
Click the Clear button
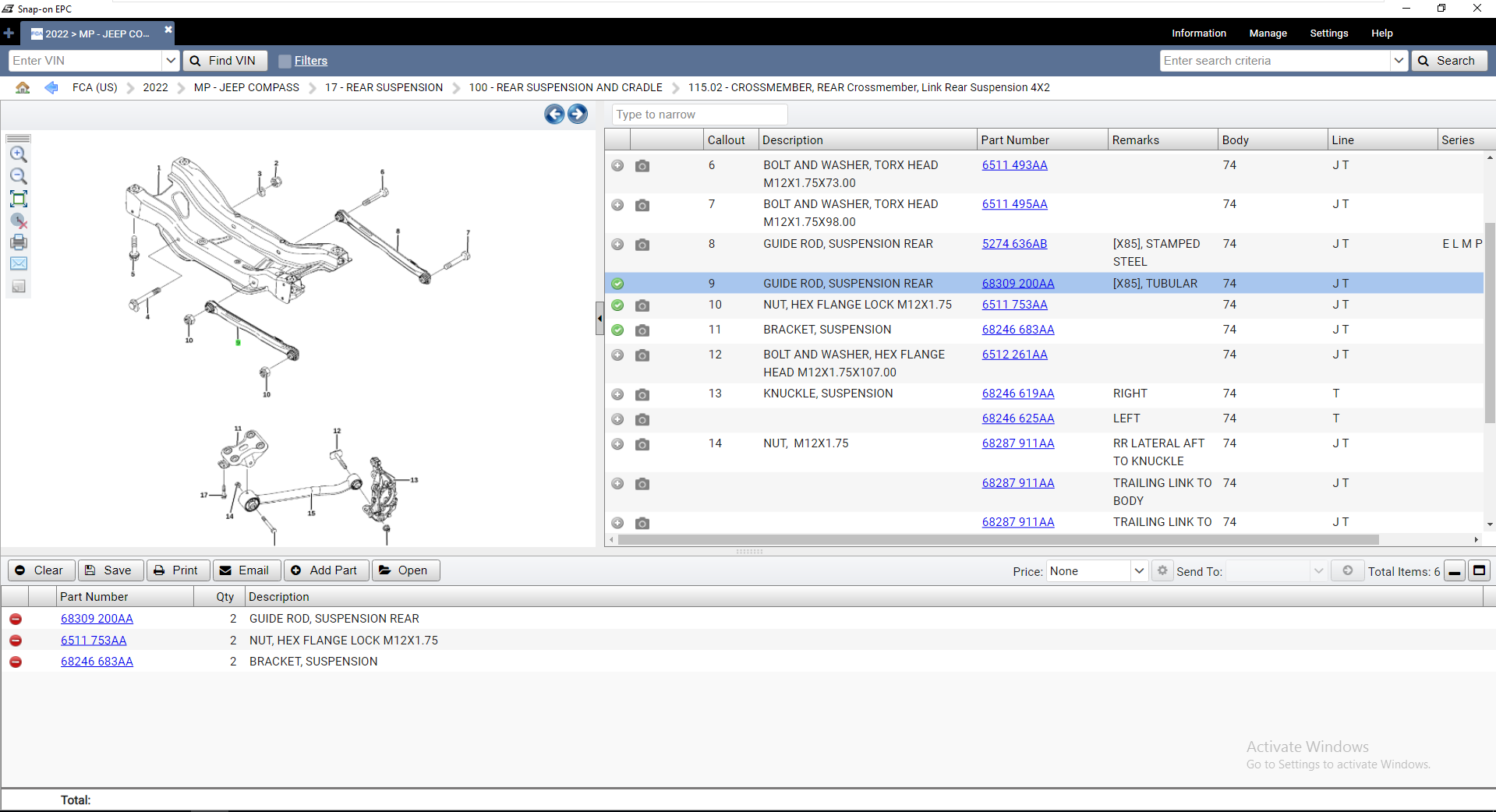41,570
